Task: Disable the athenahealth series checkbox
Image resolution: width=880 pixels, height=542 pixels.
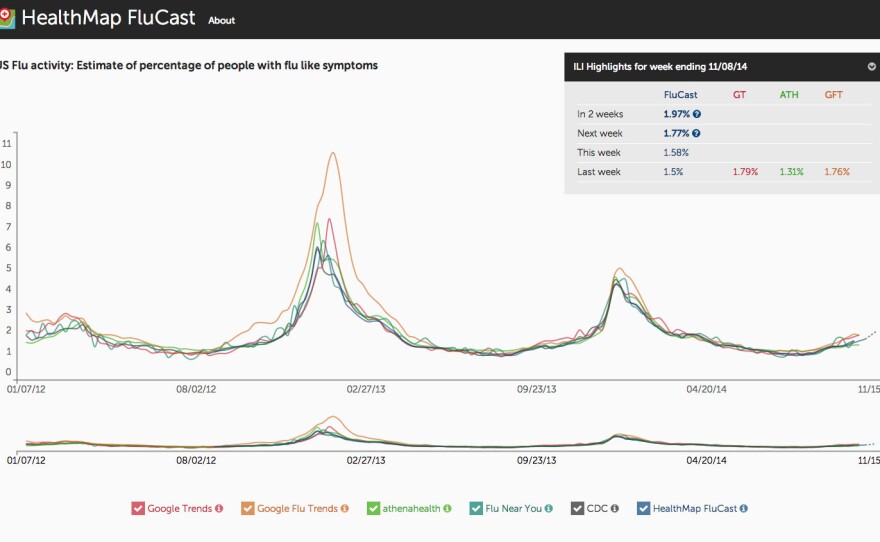Action: 373,508
